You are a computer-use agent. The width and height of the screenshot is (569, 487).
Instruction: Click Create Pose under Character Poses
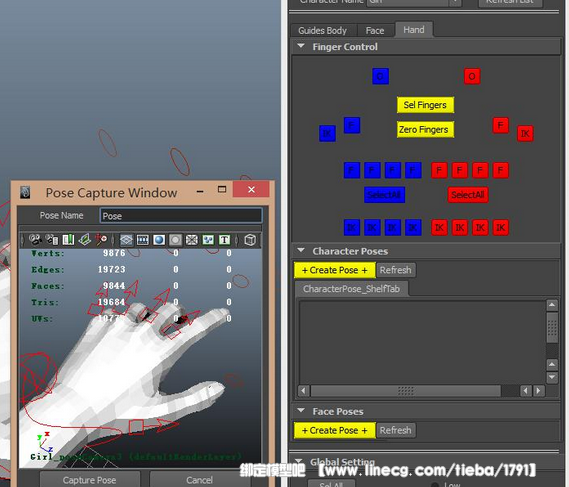(335, 270)
